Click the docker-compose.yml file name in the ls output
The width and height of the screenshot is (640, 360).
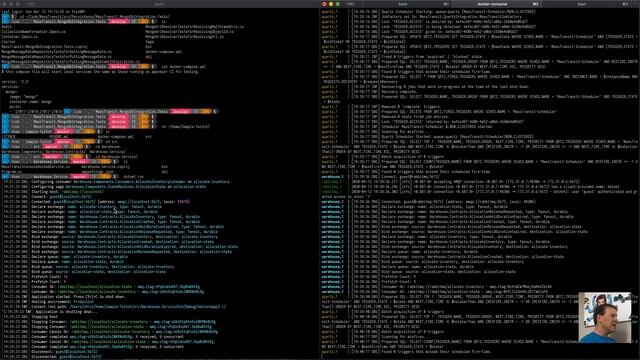[x=163, y=52]
